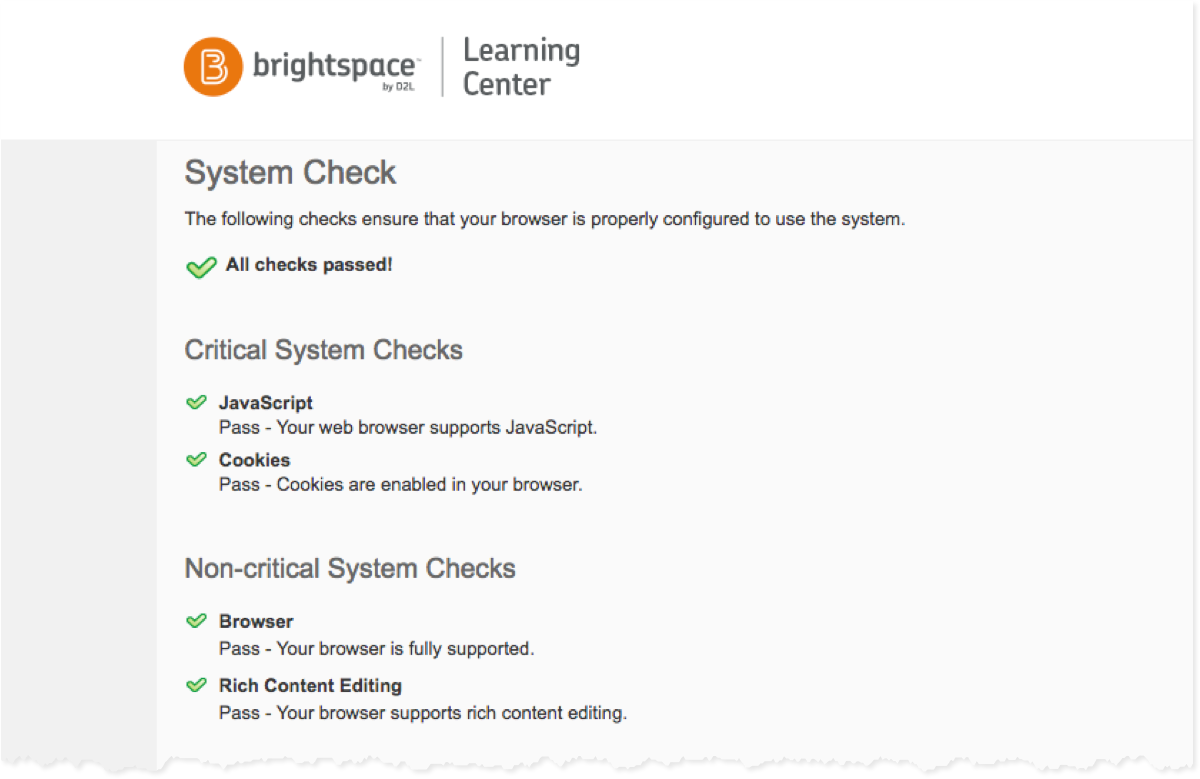Click the Non-critical System Checks heading

(x=350, y=569)
